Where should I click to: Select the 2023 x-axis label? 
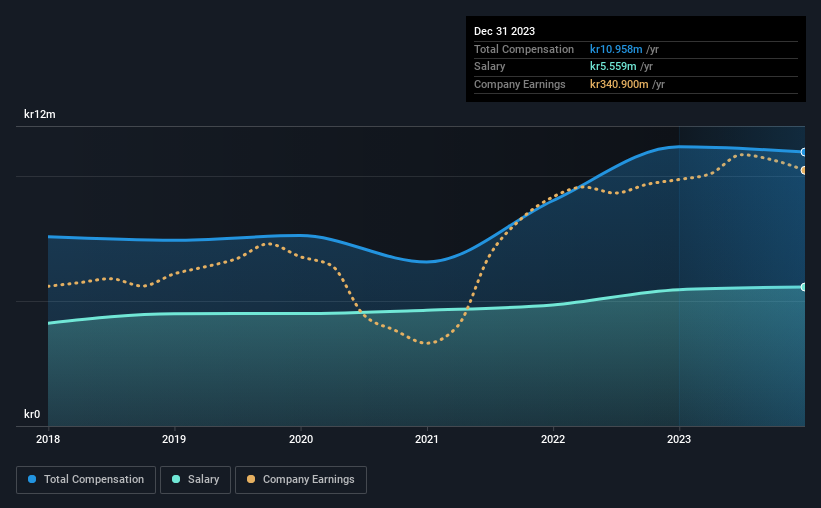coord(679,439)
